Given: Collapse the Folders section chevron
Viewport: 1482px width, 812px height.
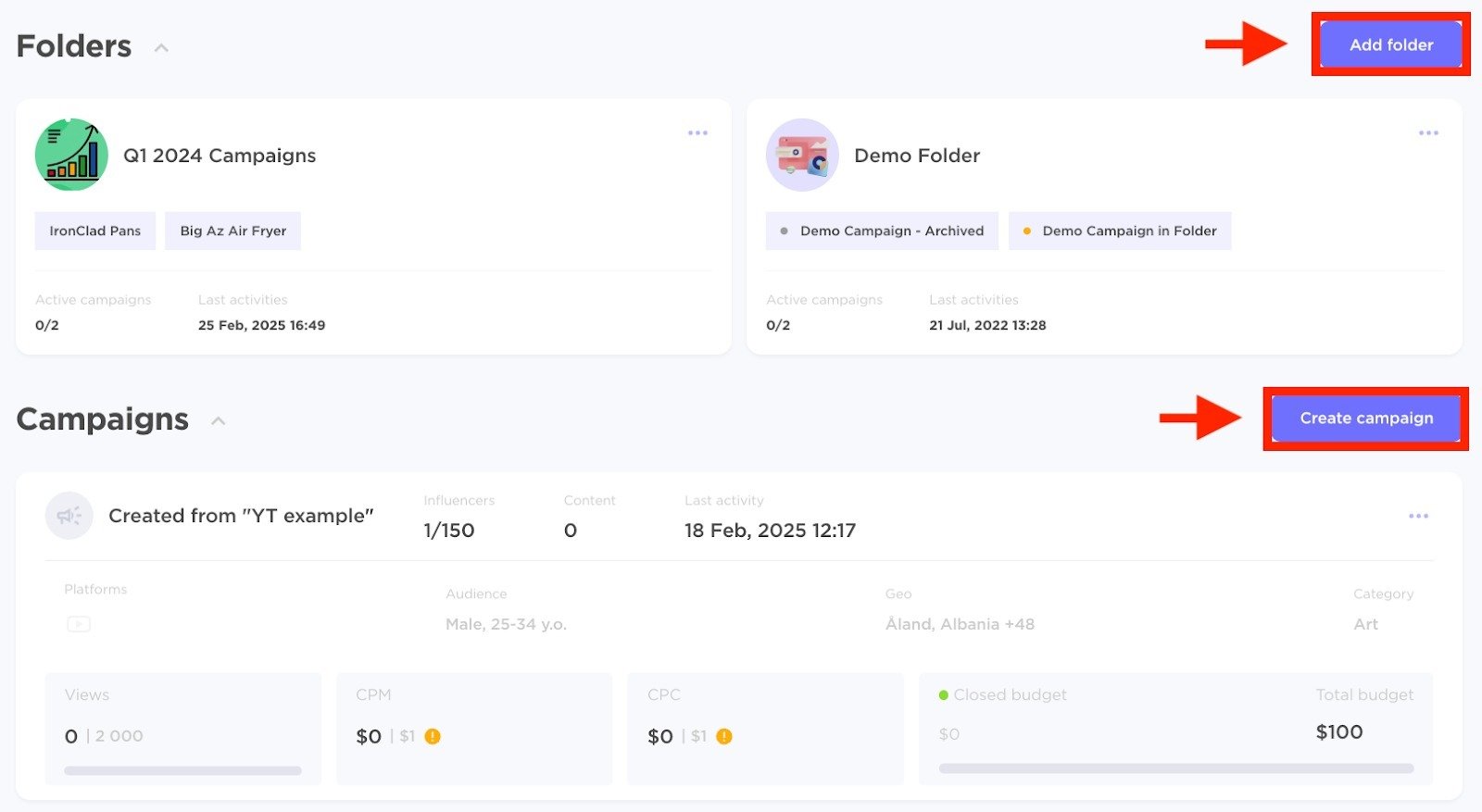Looking at the screenshot, I should pos(161,47).
